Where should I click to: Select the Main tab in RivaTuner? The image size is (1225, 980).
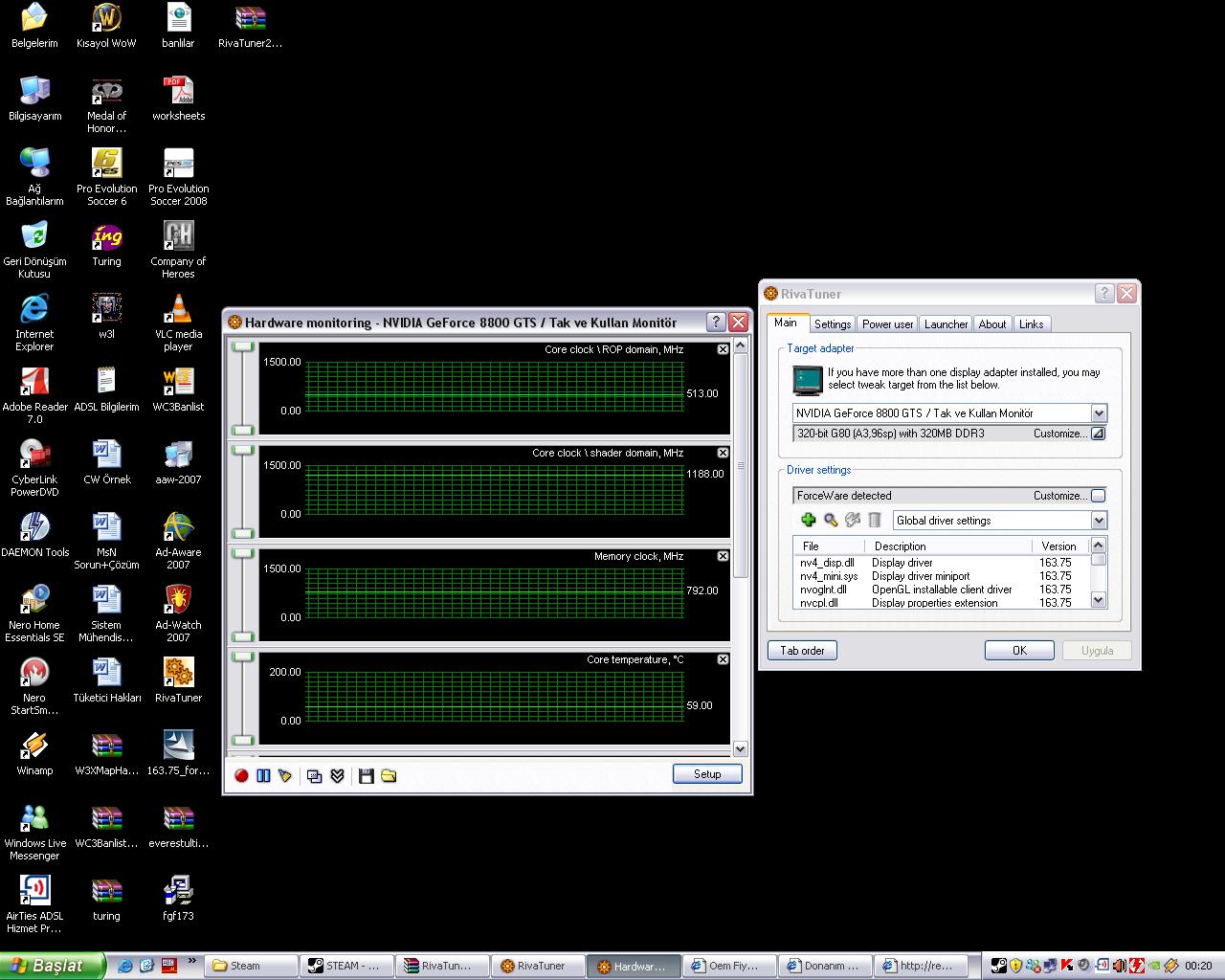pyautogui.click(x=786, y=323)
